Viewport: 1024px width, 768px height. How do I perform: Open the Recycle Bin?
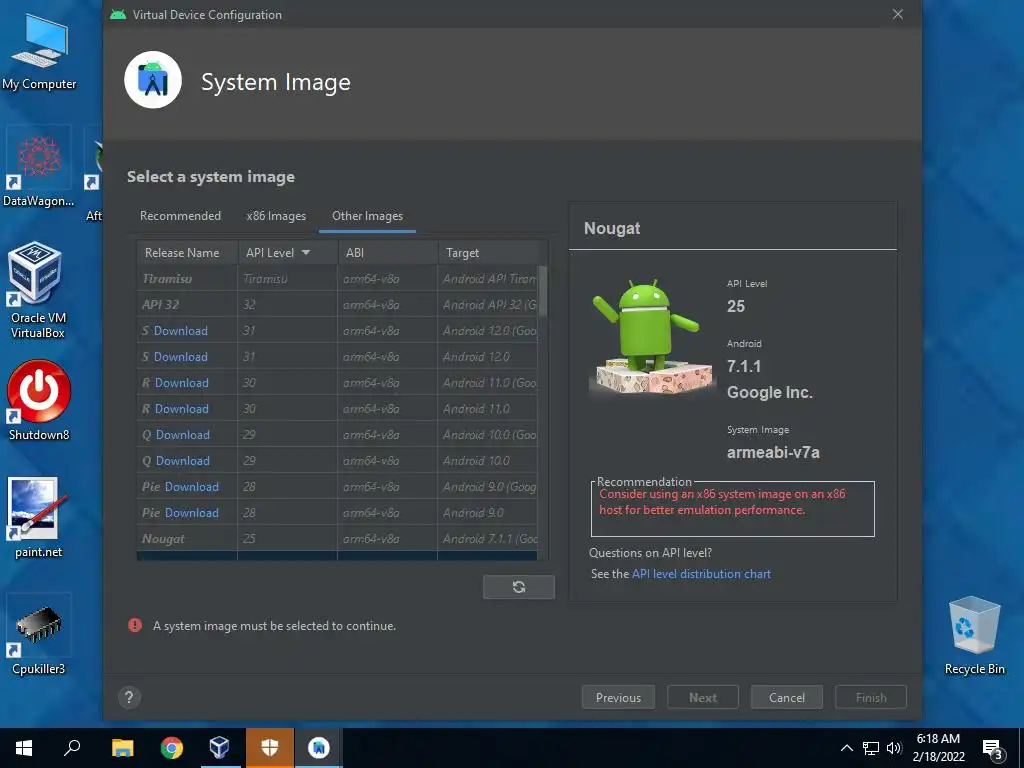(x=974, y=635)
